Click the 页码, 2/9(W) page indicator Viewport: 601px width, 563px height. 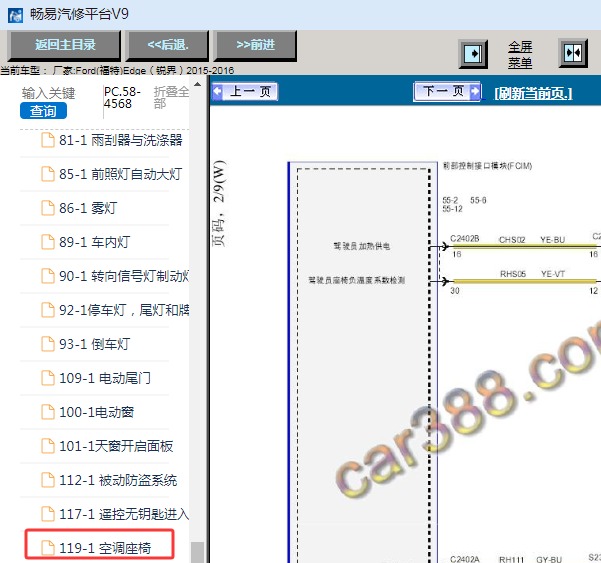[x=219, y=204]
